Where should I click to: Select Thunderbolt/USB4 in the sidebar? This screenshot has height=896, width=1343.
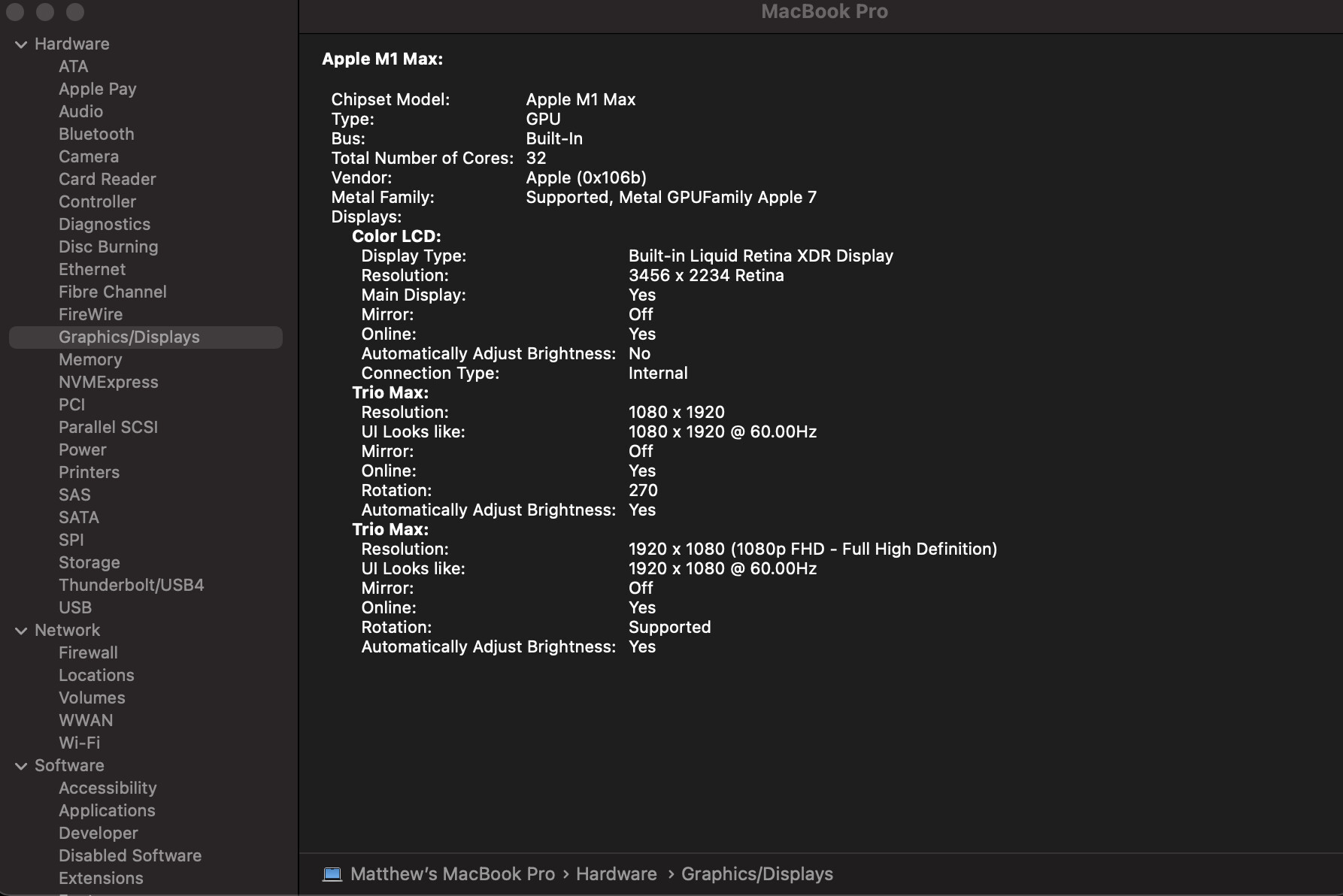click(x=132, y=586)
